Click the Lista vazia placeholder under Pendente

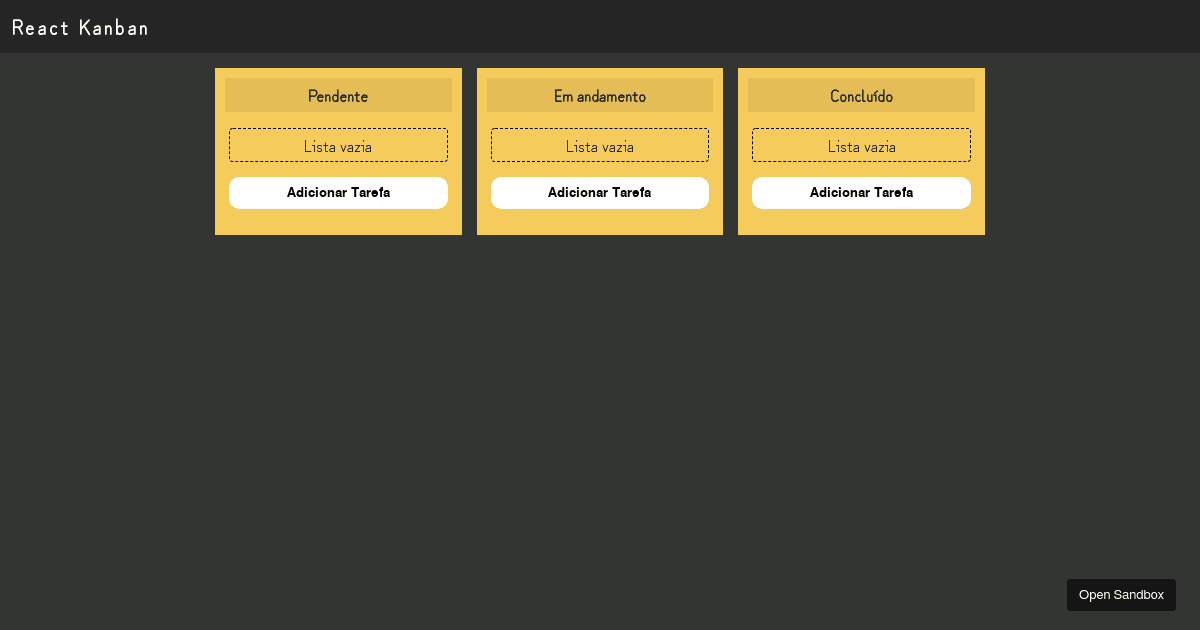coord(338,145)
